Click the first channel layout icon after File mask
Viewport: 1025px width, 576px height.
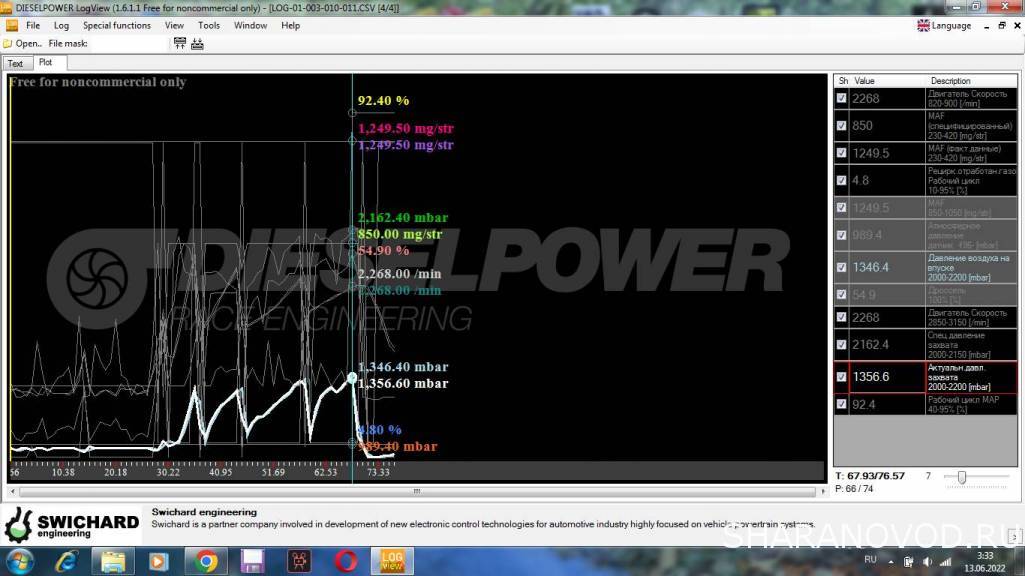(180, 44)
